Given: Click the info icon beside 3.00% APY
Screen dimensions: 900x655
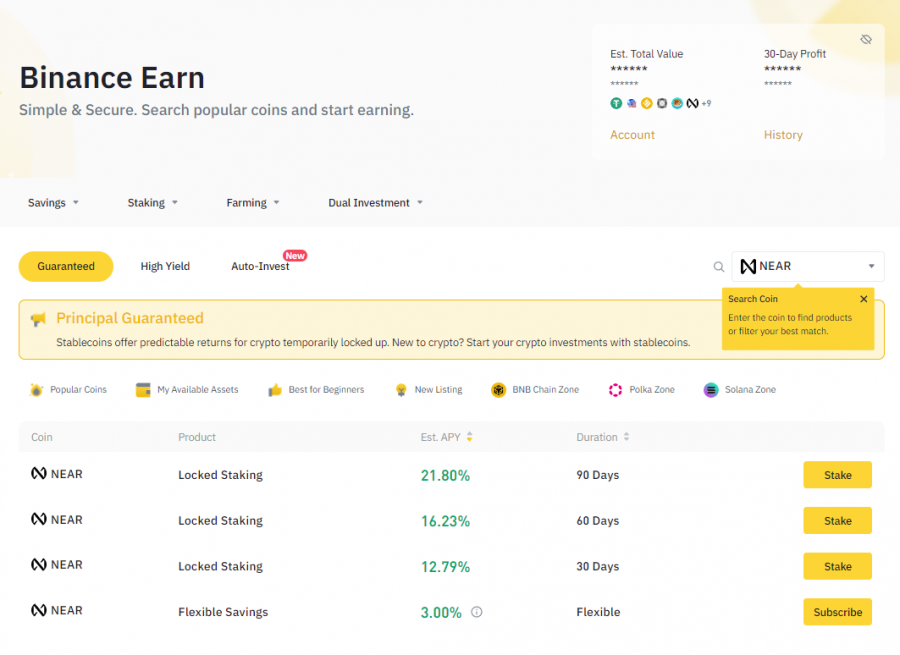Looking at the screenshot, I should point(476,612).
